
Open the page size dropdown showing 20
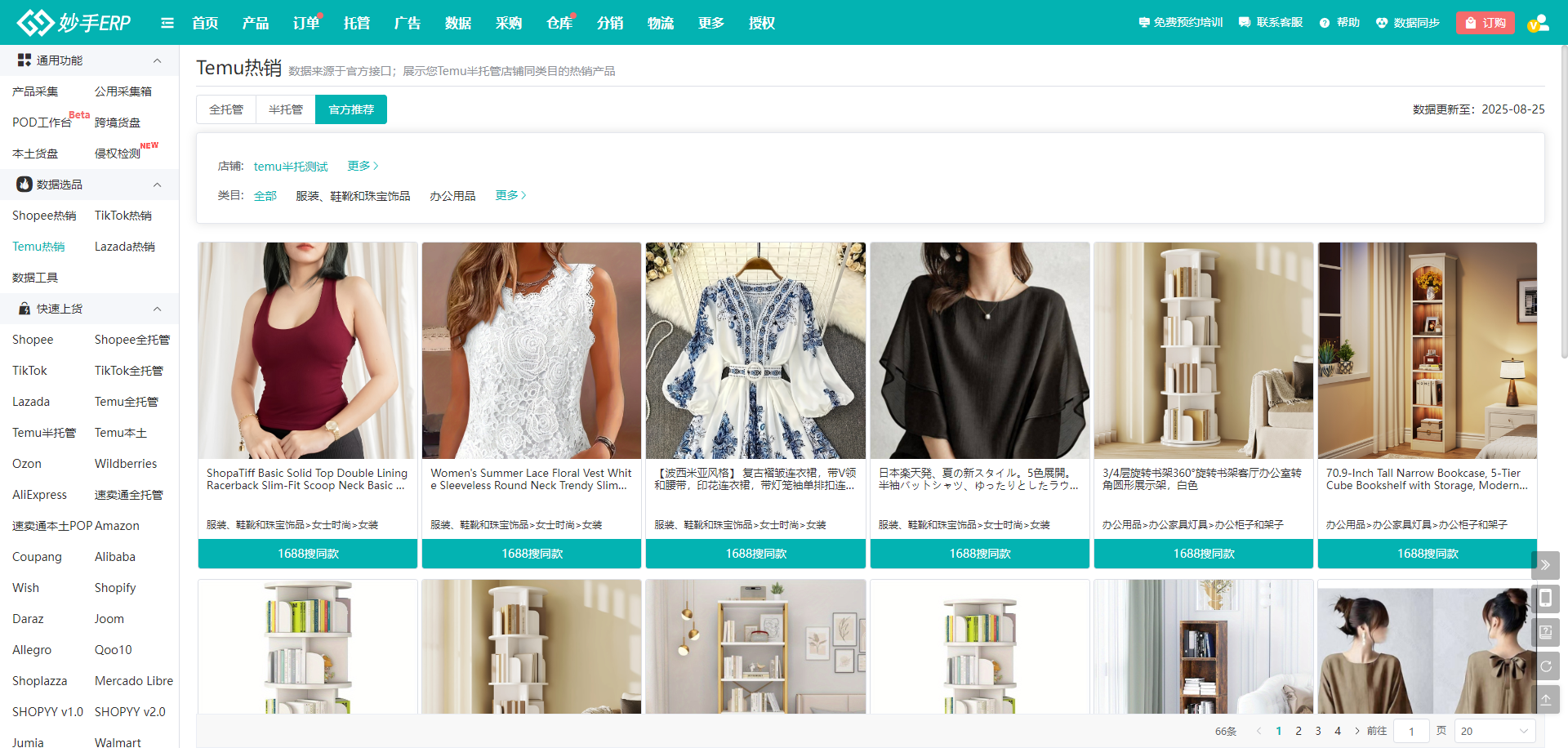point(1494,731)
